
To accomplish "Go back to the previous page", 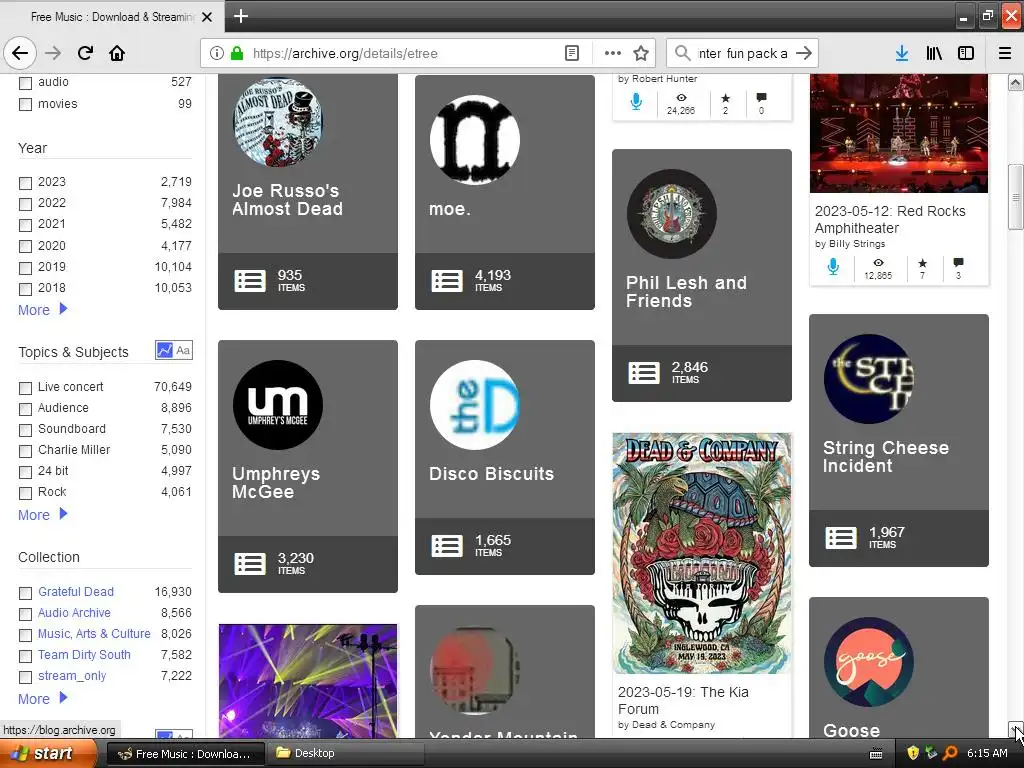I will tap(20, 53).
